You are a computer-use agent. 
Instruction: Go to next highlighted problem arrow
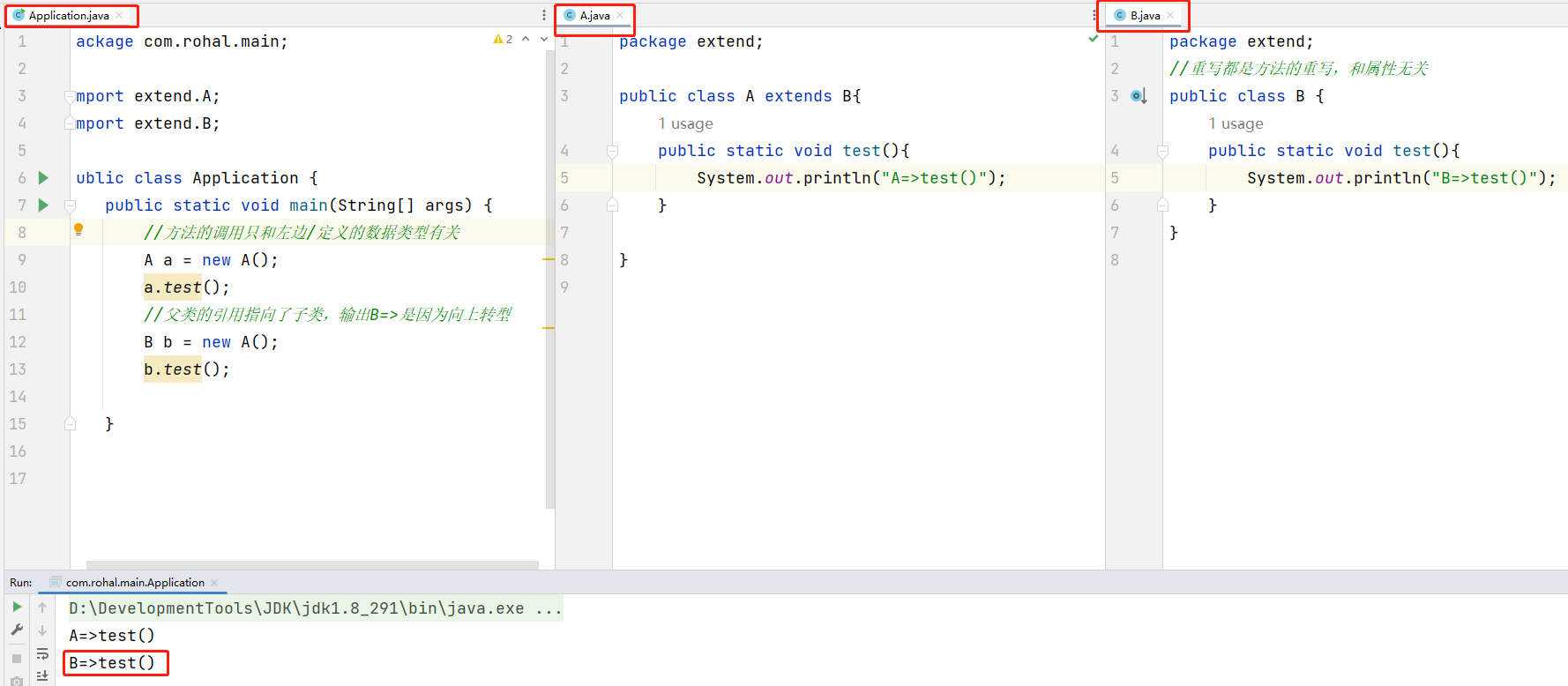(x=544, y=39)
